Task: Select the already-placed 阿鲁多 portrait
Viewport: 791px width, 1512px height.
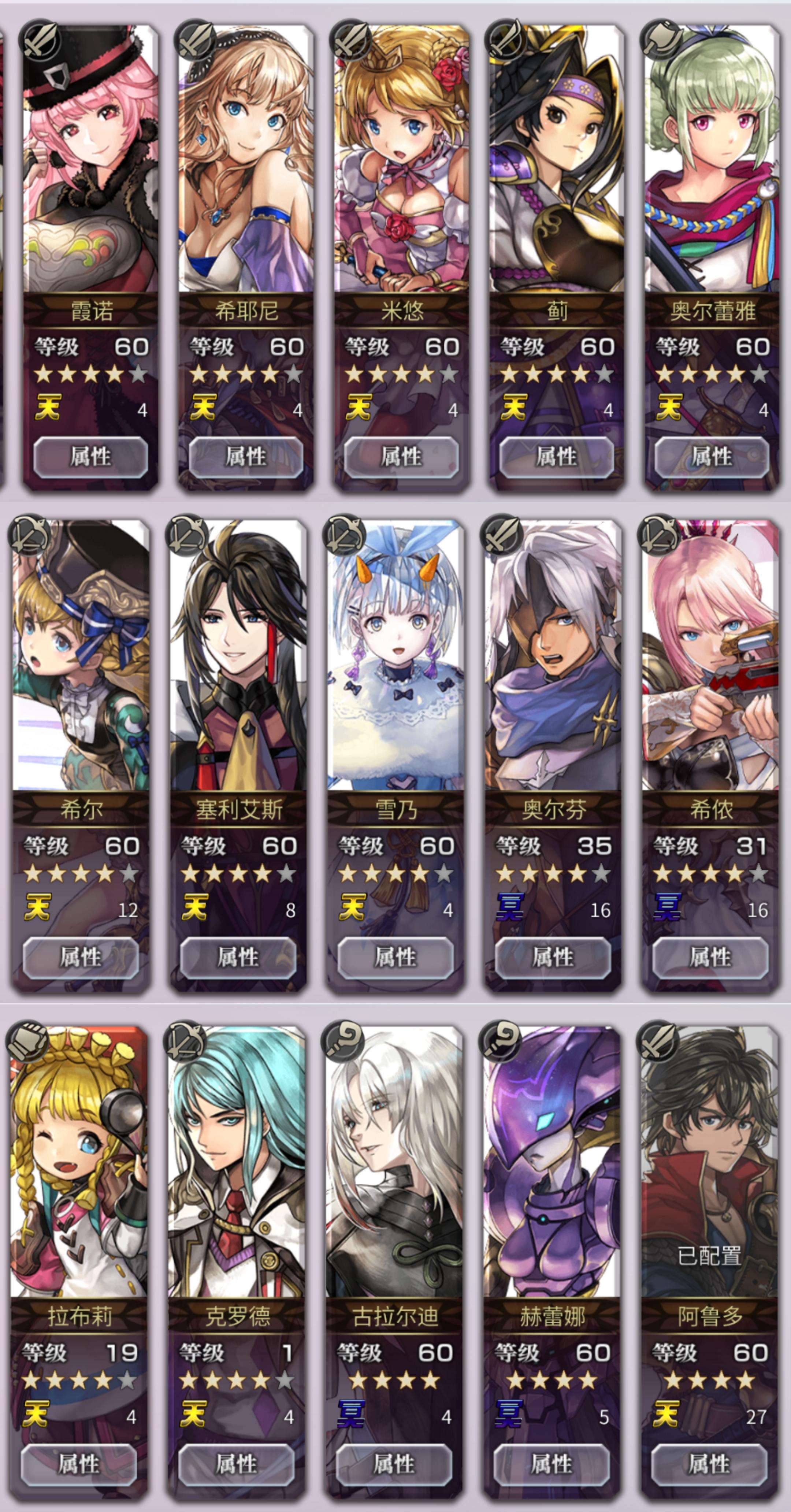Action: (x=709, y=1162)
